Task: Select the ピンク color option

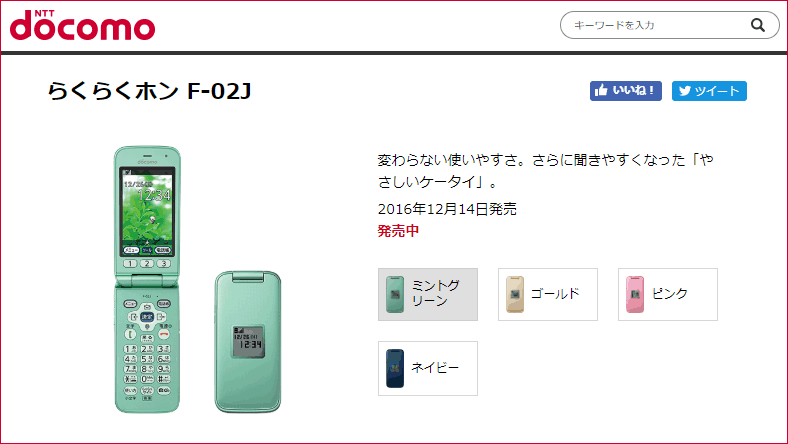Action: [668, 294]
